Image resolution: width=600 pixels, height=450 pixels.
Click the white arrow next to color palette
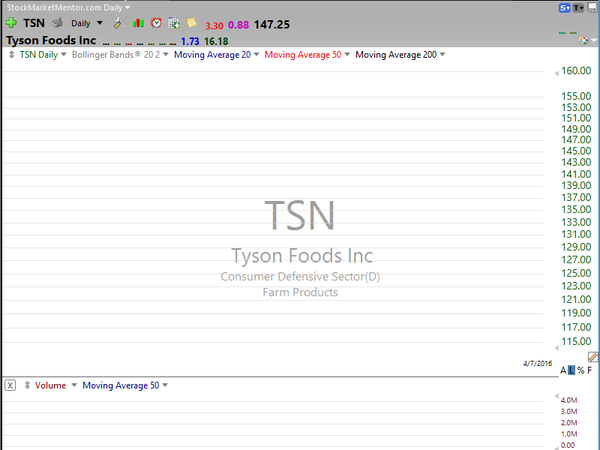(x=594, y=41)
